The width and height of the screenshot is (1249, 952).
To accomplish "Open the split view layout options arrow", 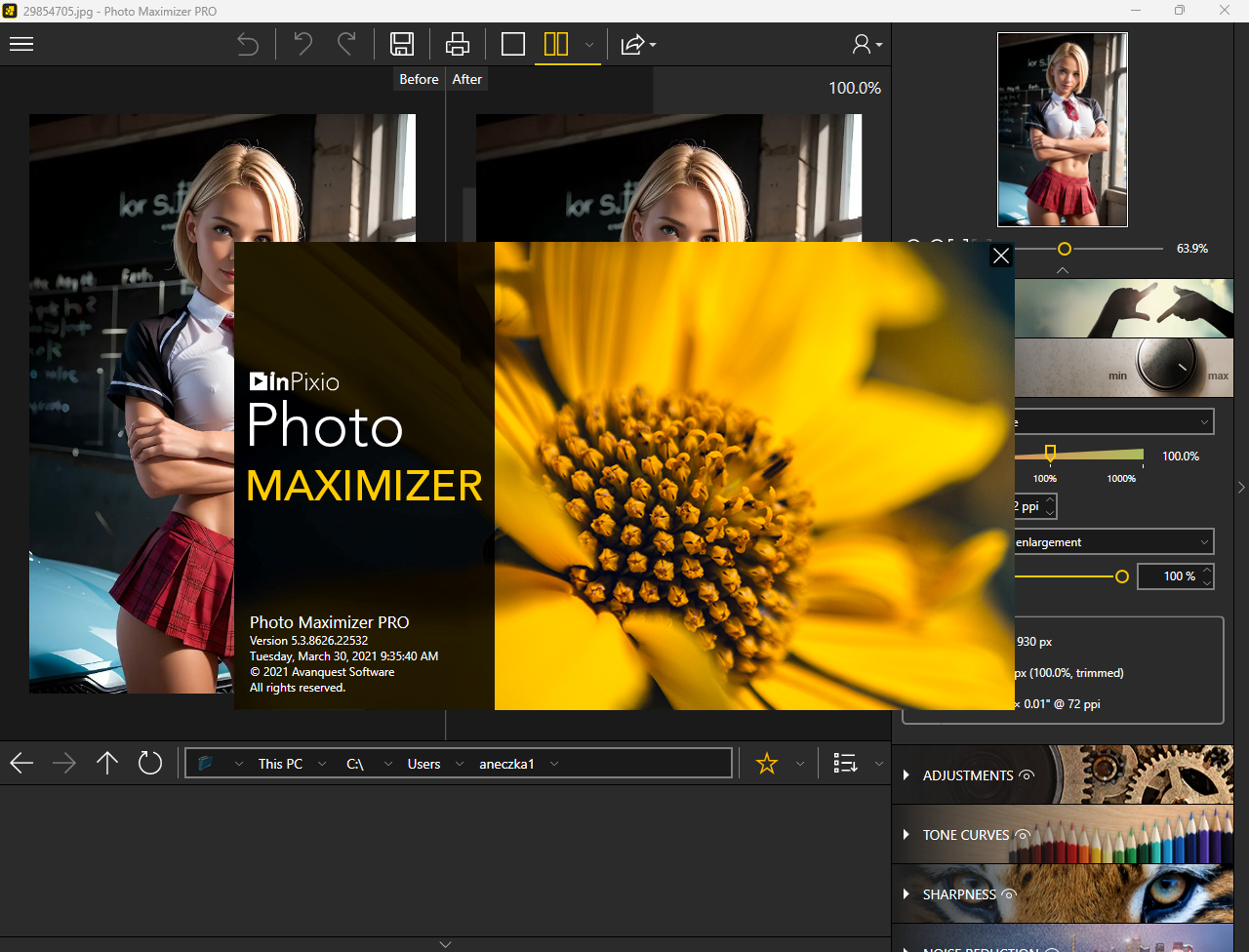I will tap(589, 45).
